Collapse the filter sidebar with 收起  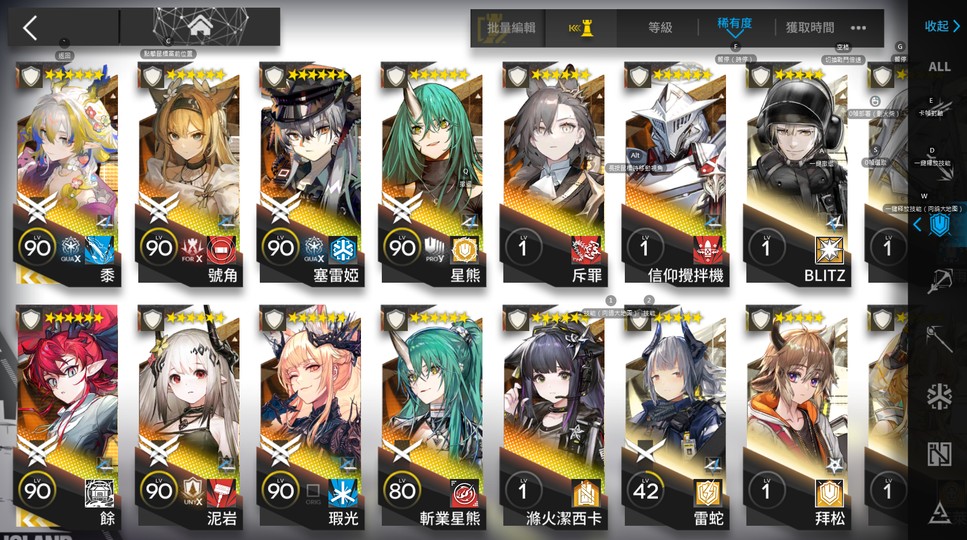click(942, 26)
